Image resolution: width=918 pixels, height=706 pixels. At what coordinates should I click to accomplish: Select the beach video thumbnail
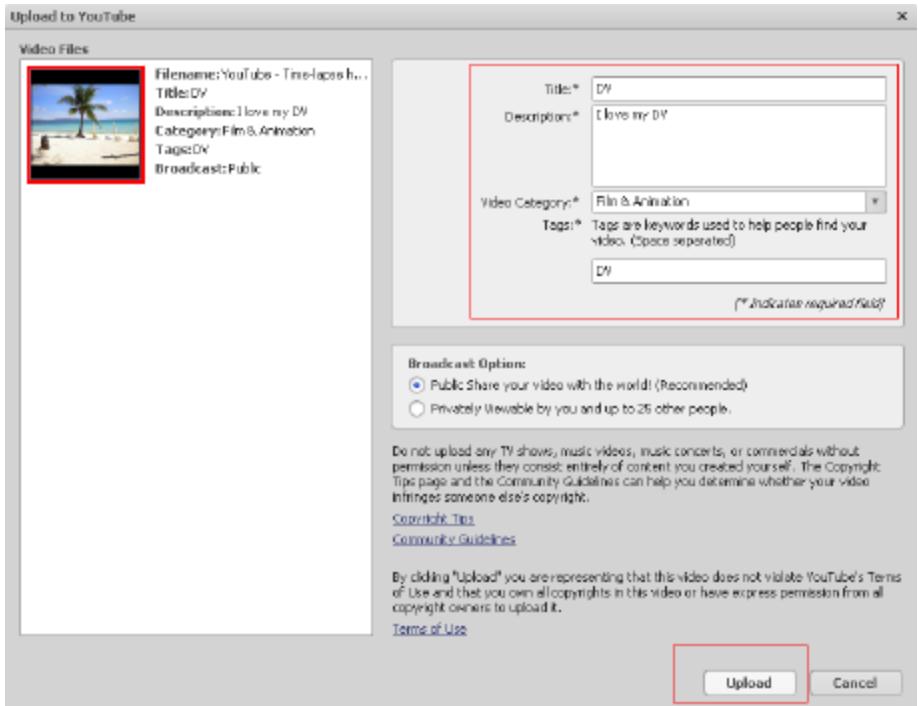point(86,125)
